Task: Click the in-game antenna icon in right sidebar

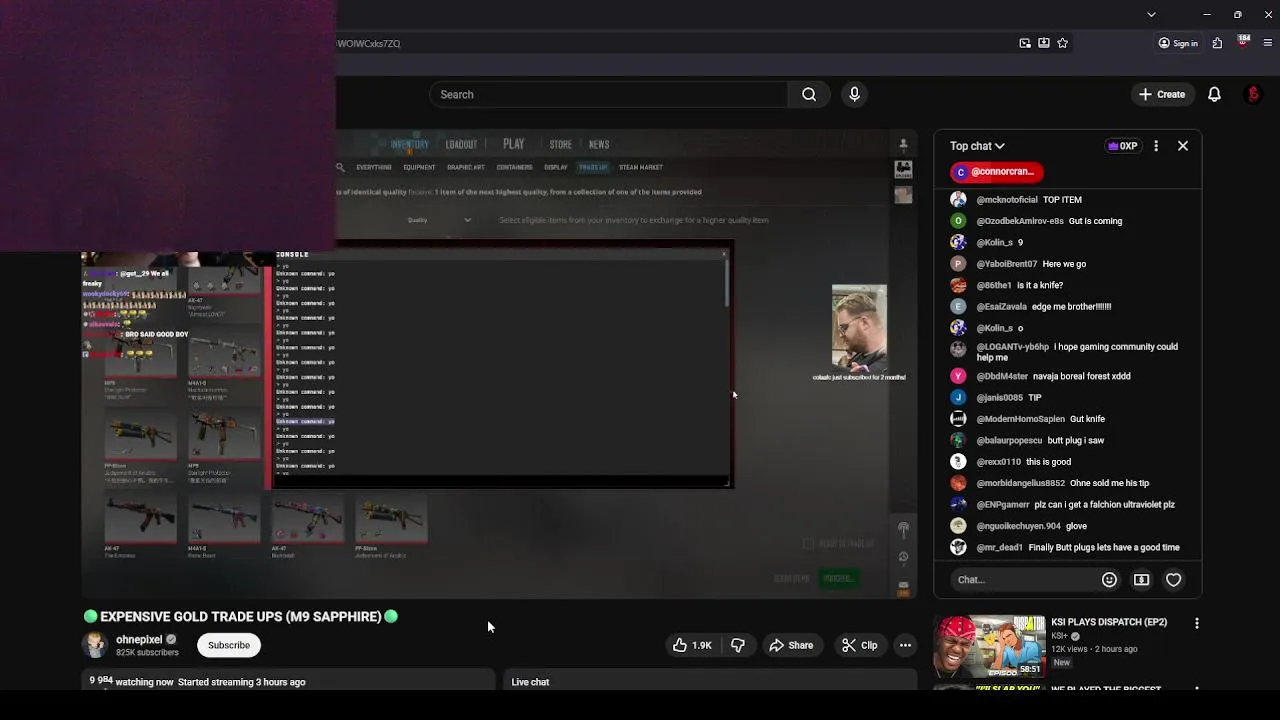Action: pos(903,529)
